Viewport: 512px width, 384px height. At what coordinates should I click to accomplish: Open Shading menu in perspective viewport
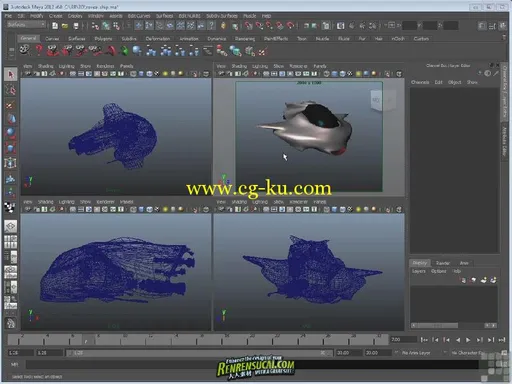pyautogui.click(x=239, y=66)
